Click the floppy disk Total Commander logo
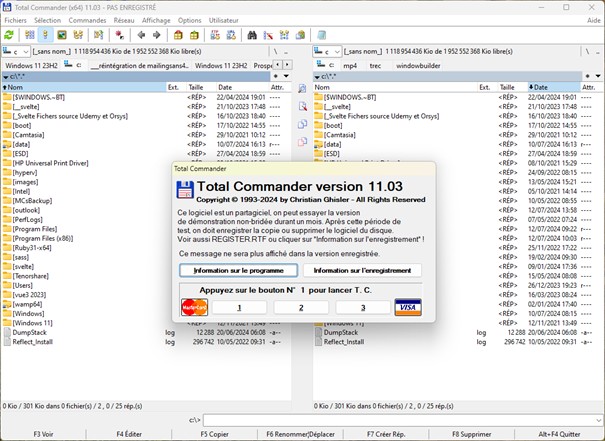Screen dimensions: 605x441 point(184,191)
